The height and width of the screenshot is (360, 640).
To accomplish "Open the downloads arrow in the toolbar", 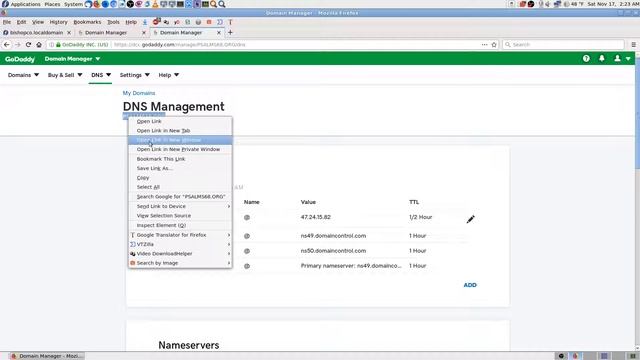I will 144,22.
